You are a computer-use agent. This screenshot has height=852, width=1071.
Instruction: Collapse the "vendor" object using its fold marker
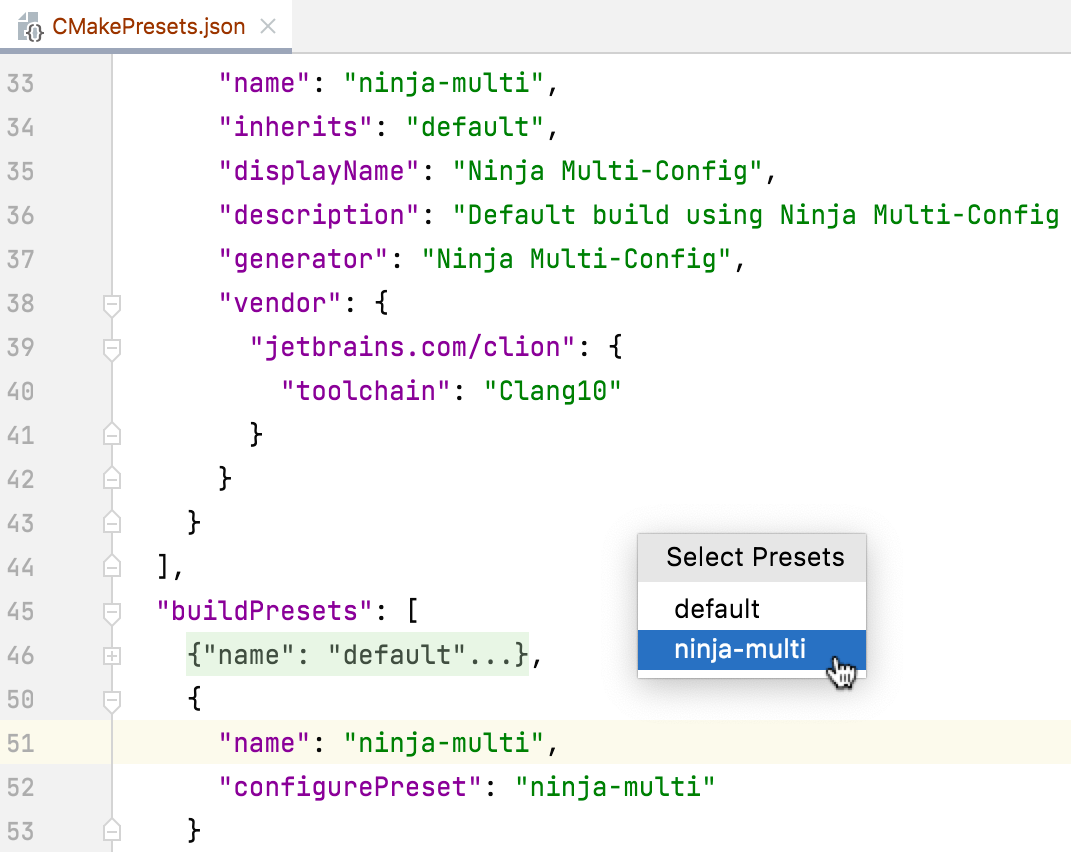click(111, 303)
